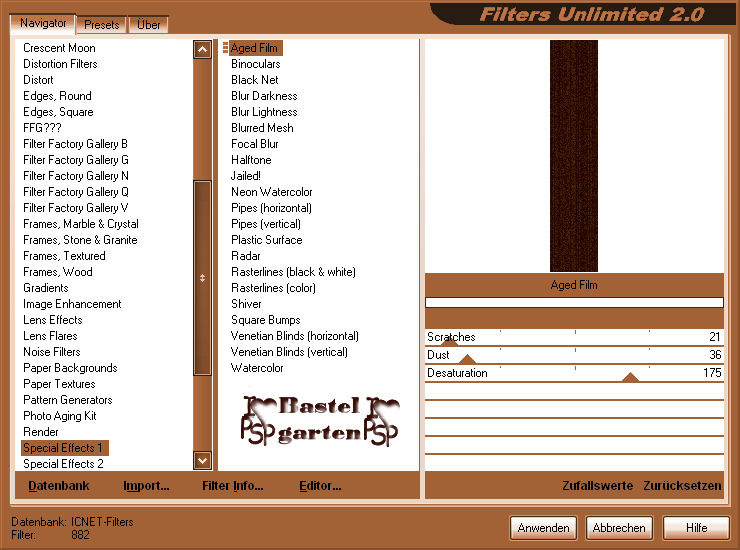
Task: Select Blur Darkness filter
Action: pos(264,96)
